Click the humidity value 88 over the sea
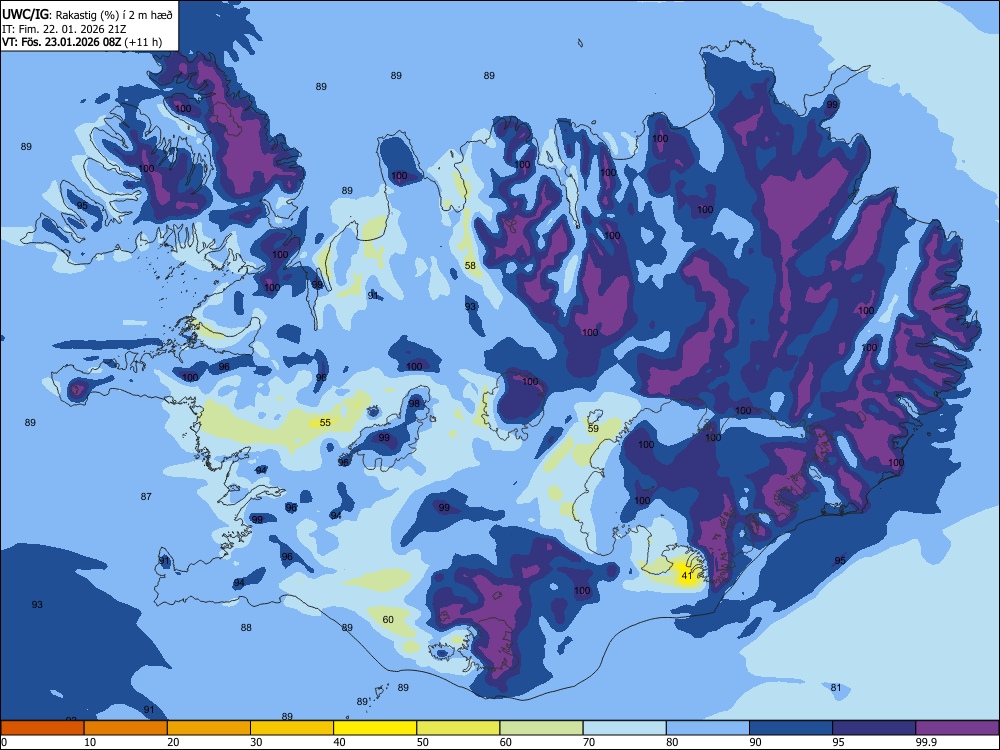Viewport: 1000px width, 750px height. click(x=246, y=628)
